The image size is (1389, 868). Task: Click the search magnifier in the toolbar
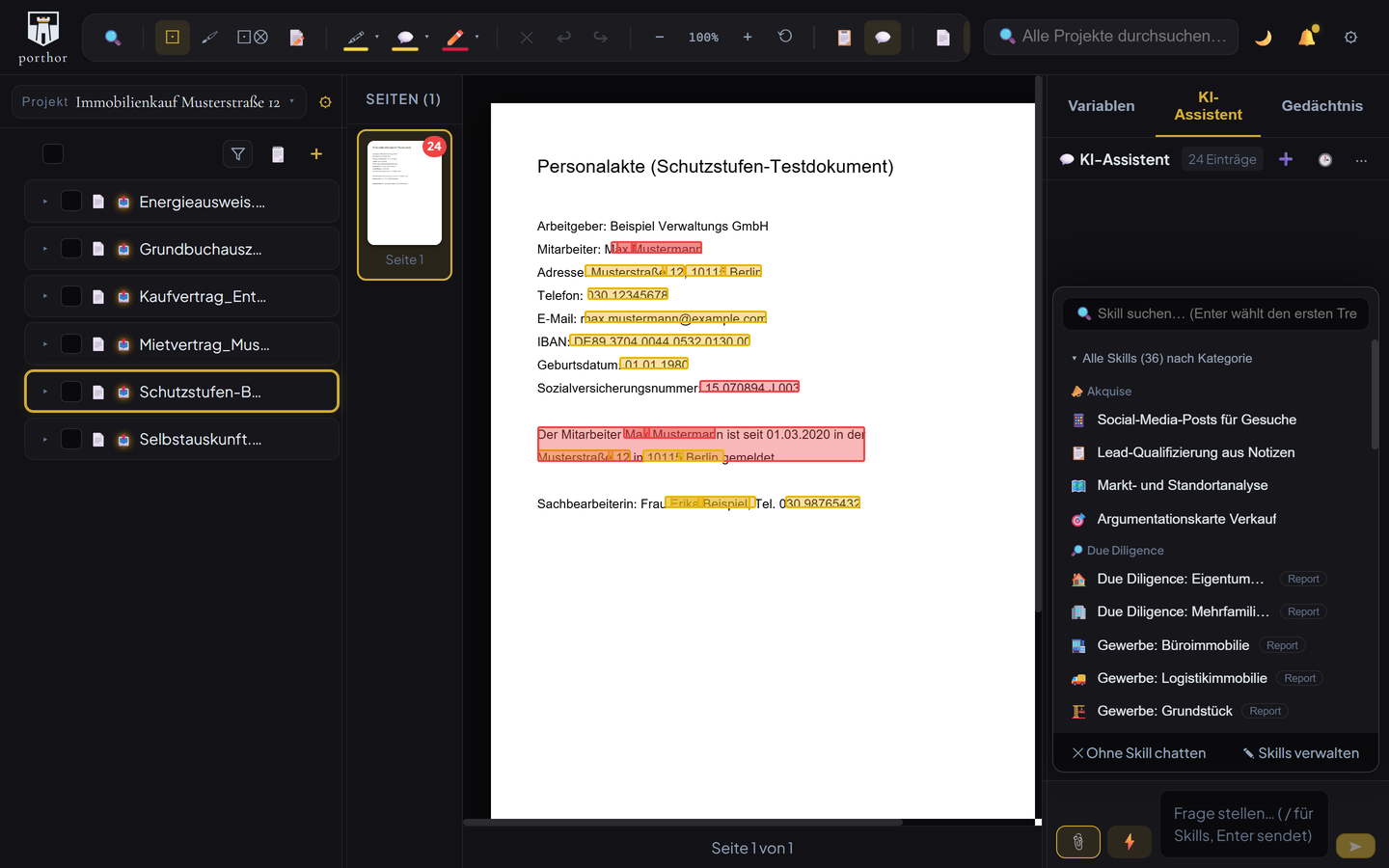pyautogui.click(x=113, y=38)
